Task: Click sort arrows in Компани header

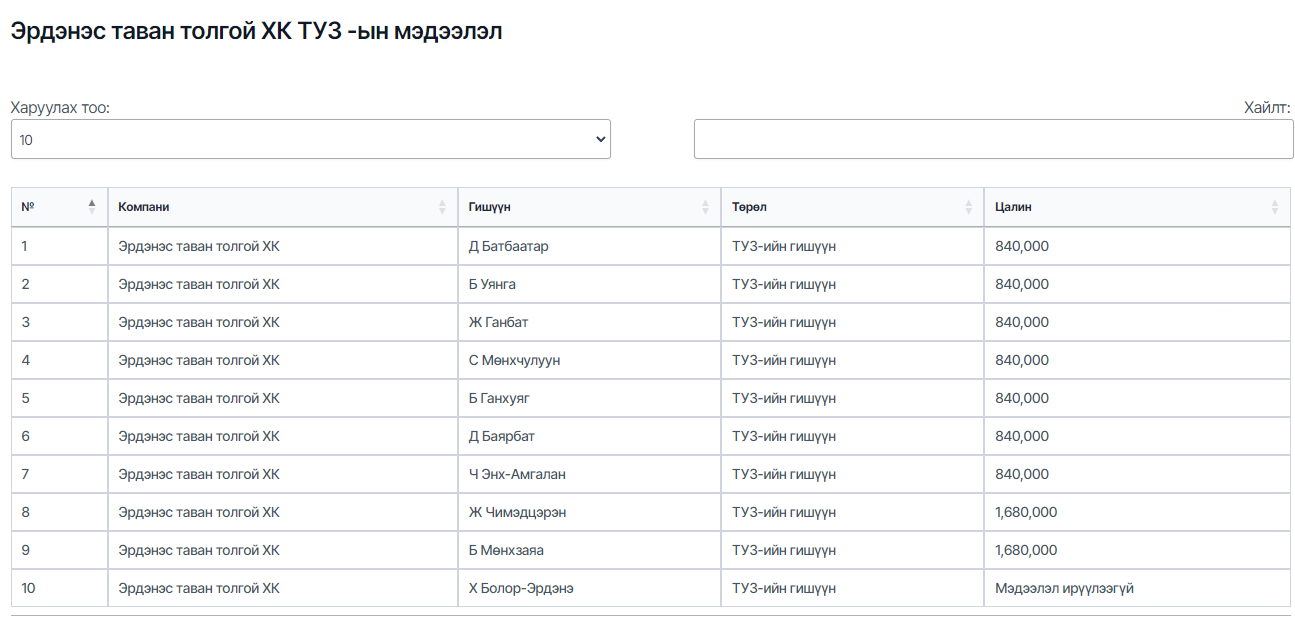Action: pos(442,207)
